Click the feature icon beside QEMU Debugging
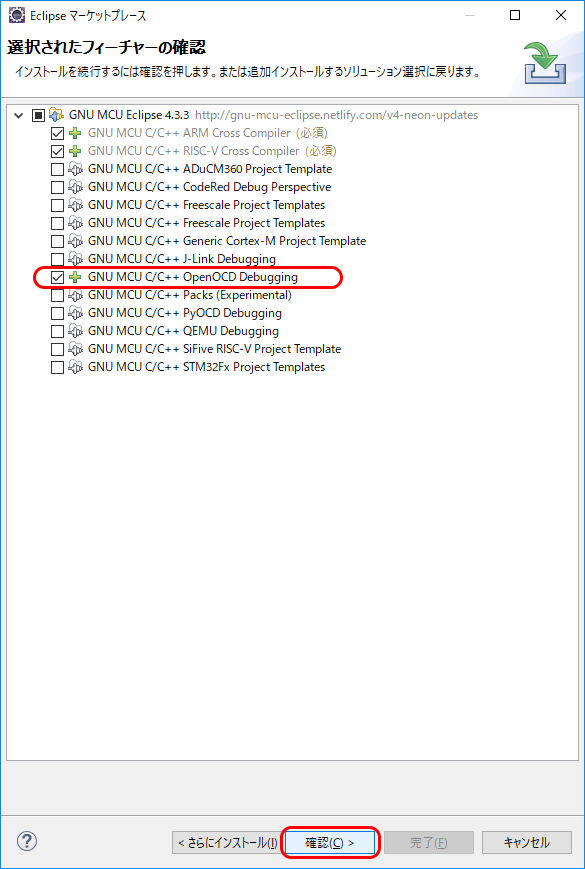Viewport: 585px width, 869px height. [75, 331]
